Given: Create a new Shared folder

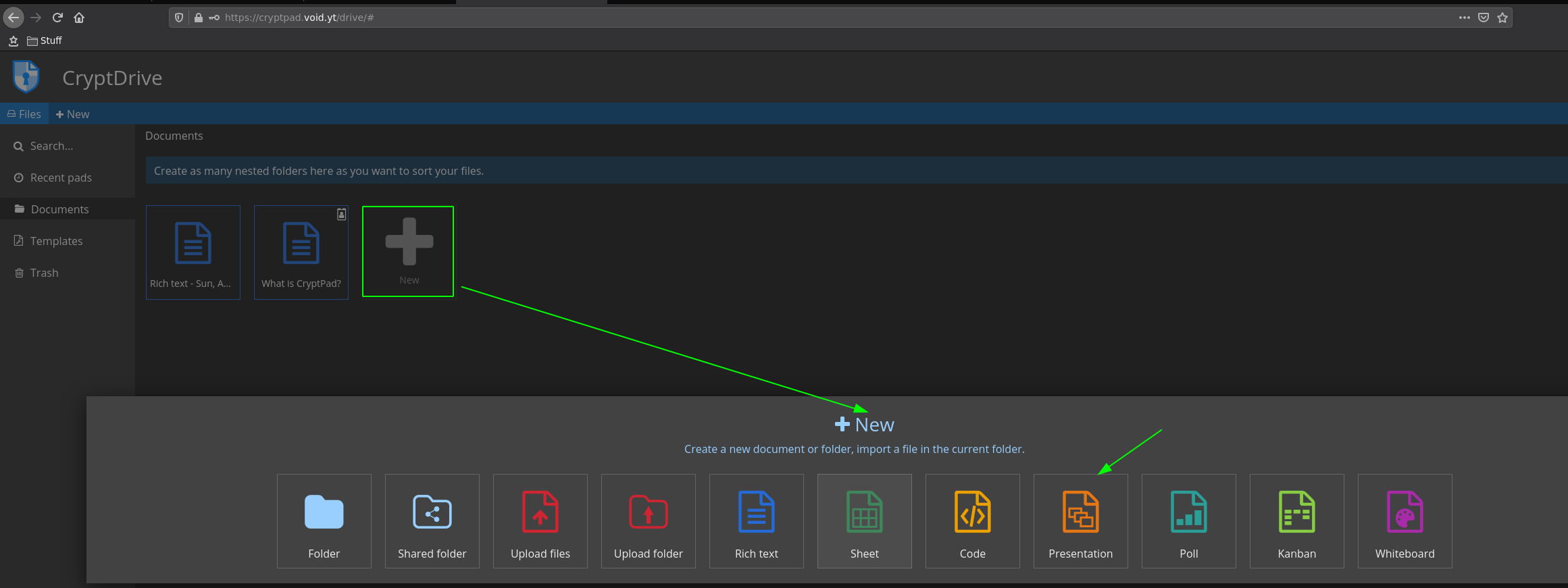Looking at the screenshot, I should [432, 521].
